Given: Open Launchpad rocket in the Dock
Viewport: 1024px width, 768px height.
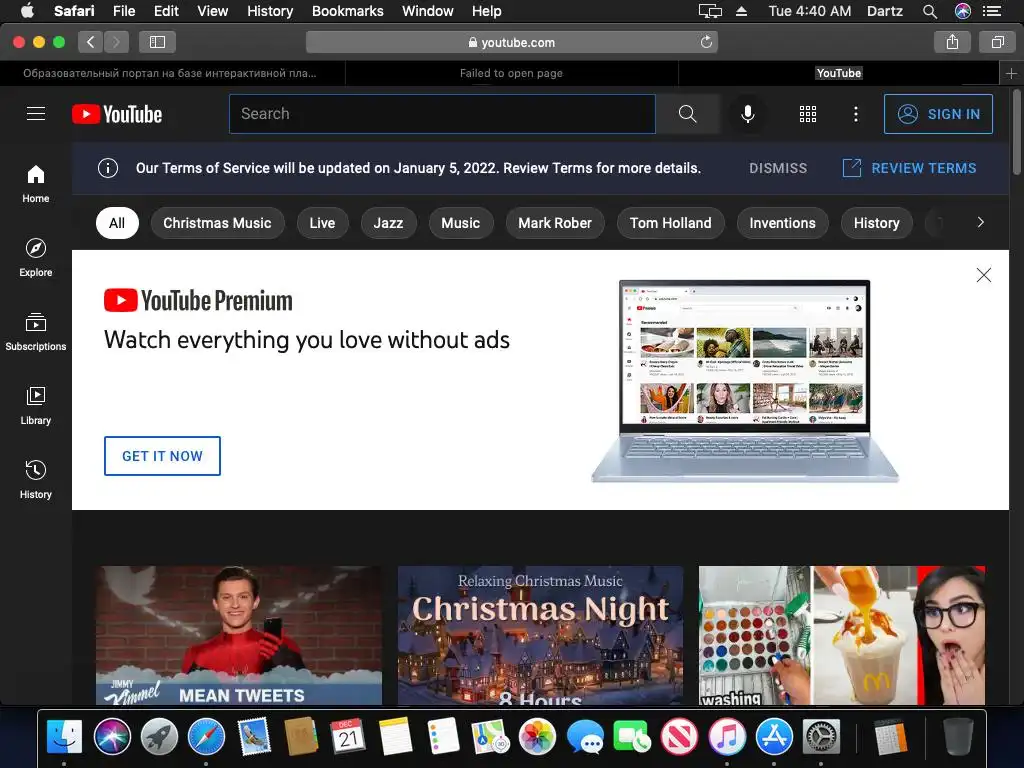Looking at the screenshot, I should click(x=159, y=737).
